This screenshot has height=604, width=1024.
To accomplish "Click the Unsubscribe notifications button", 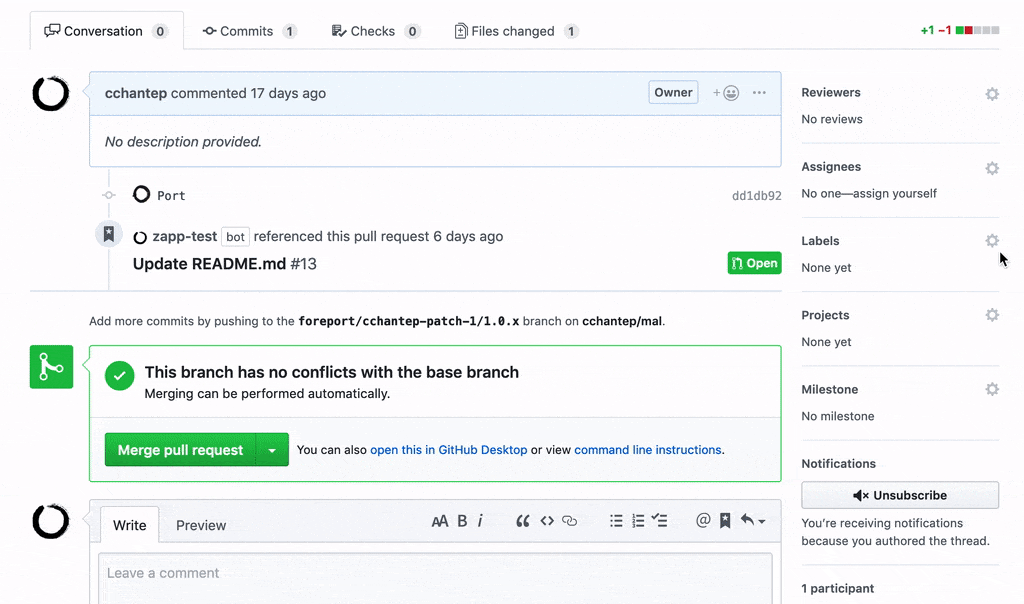I will 900,495.
